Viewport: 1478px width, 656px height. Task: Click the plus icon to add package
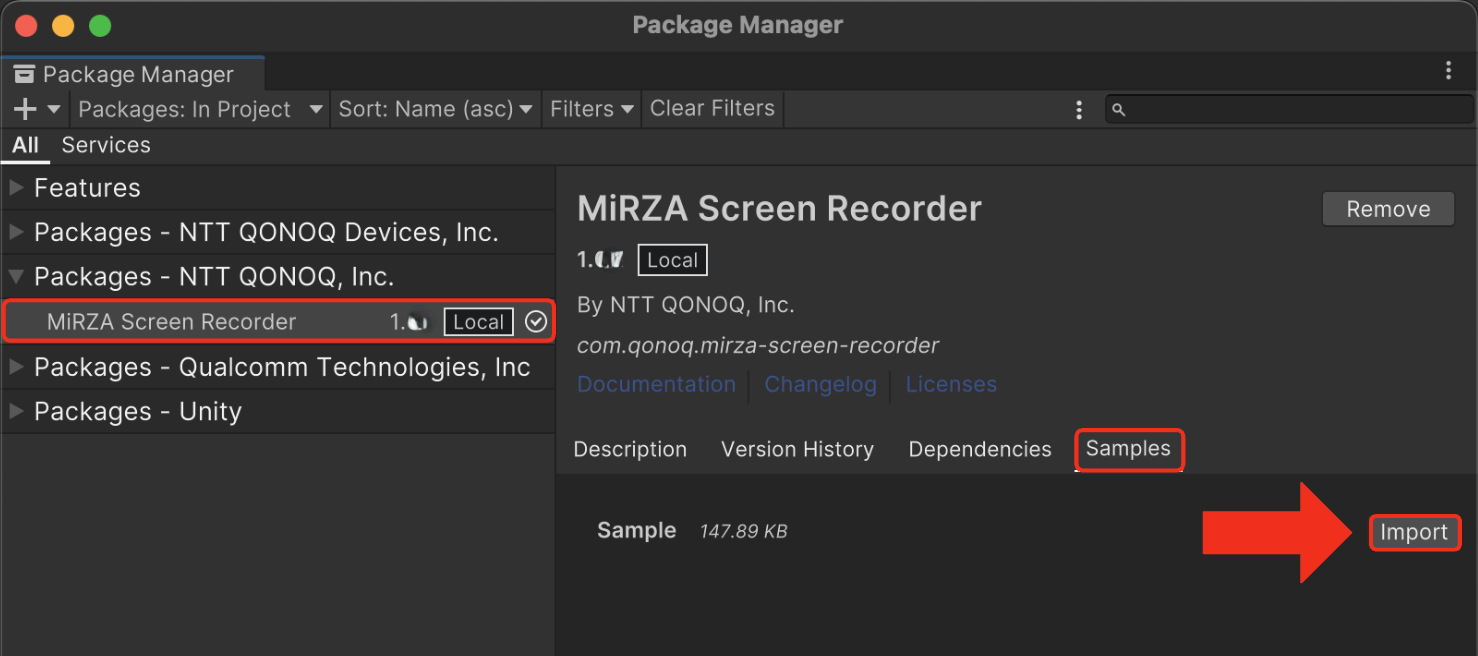25,109
